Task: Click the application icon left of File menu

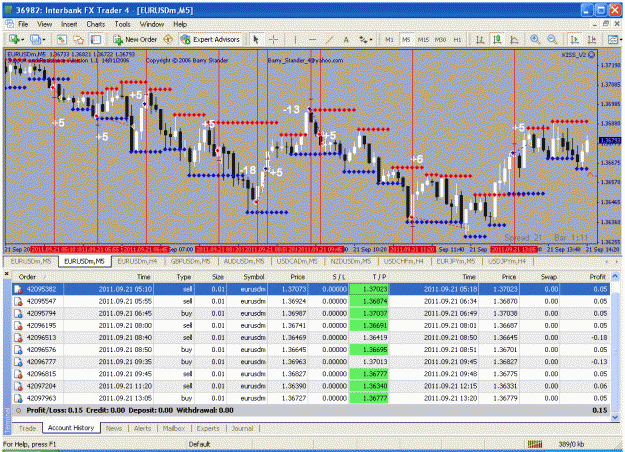Action: tap(9, 24)
